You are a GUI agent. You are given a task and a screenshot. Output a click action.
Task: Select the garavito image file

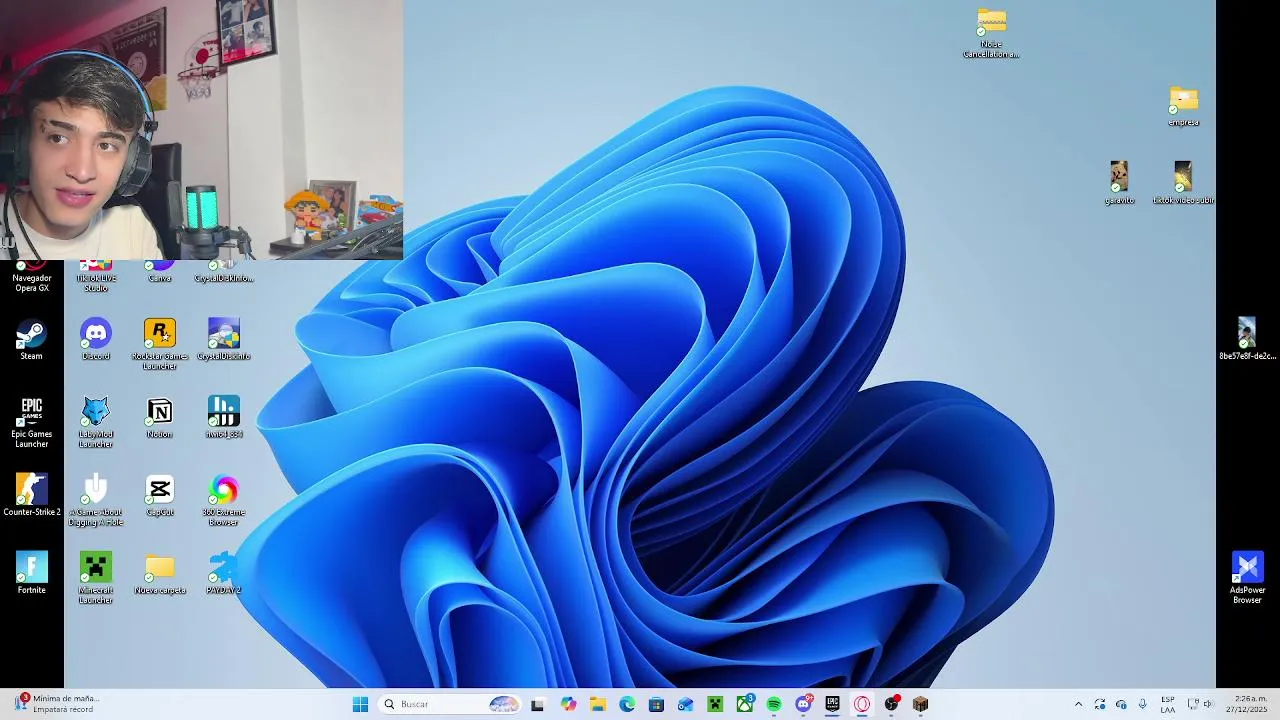pyautogui.click(x=1119, y=184)
